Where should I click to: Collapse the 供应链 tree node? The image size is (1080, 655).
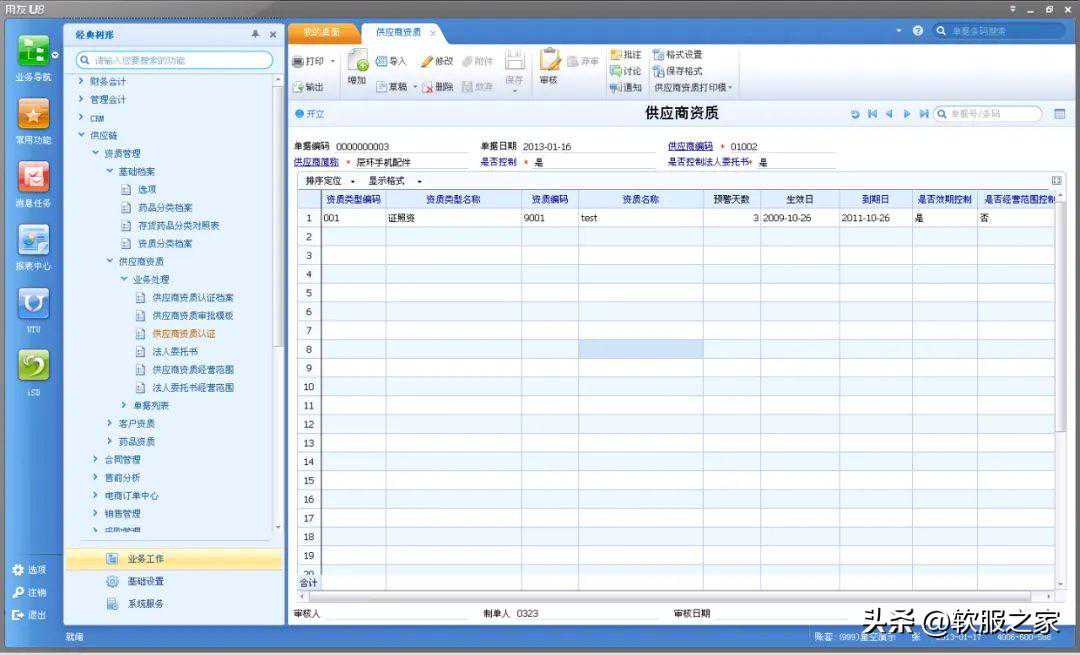(x=81, y=135)
